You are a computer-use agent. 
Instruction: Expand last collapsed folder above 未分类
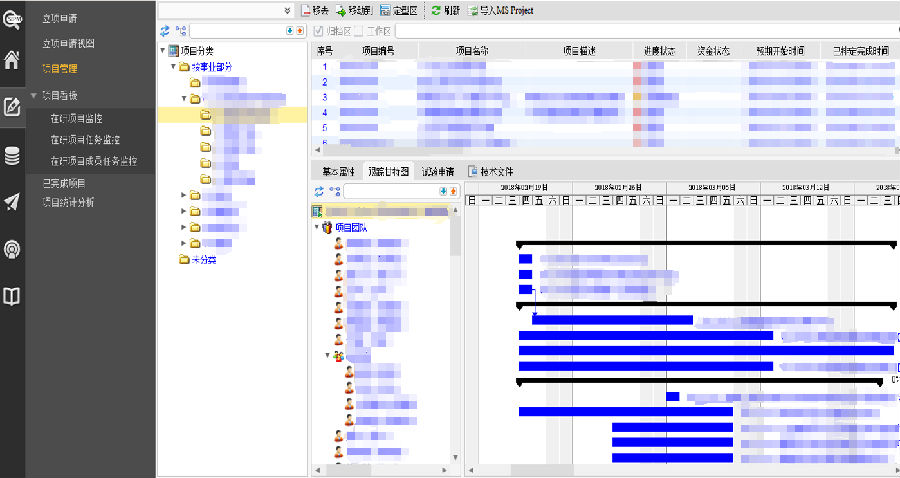point(184,244)
